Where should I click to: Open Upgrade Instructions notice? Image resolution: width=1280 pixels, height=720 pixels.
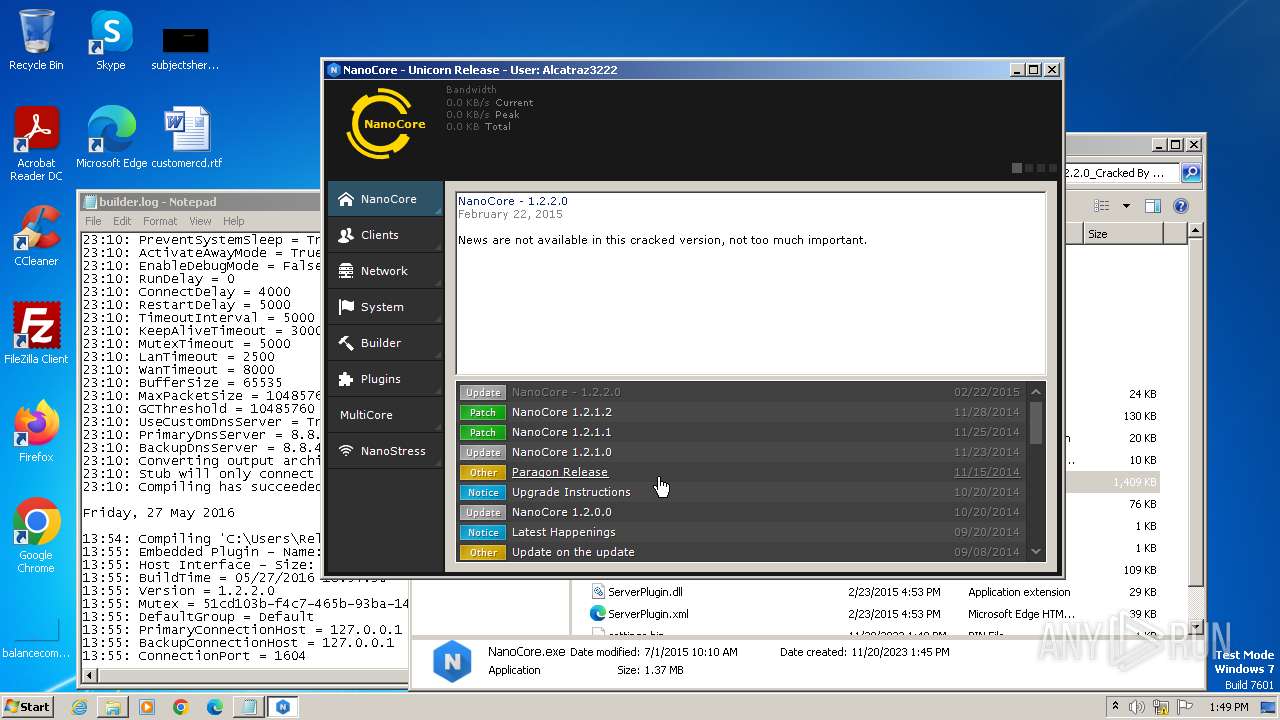click(741, 492)
